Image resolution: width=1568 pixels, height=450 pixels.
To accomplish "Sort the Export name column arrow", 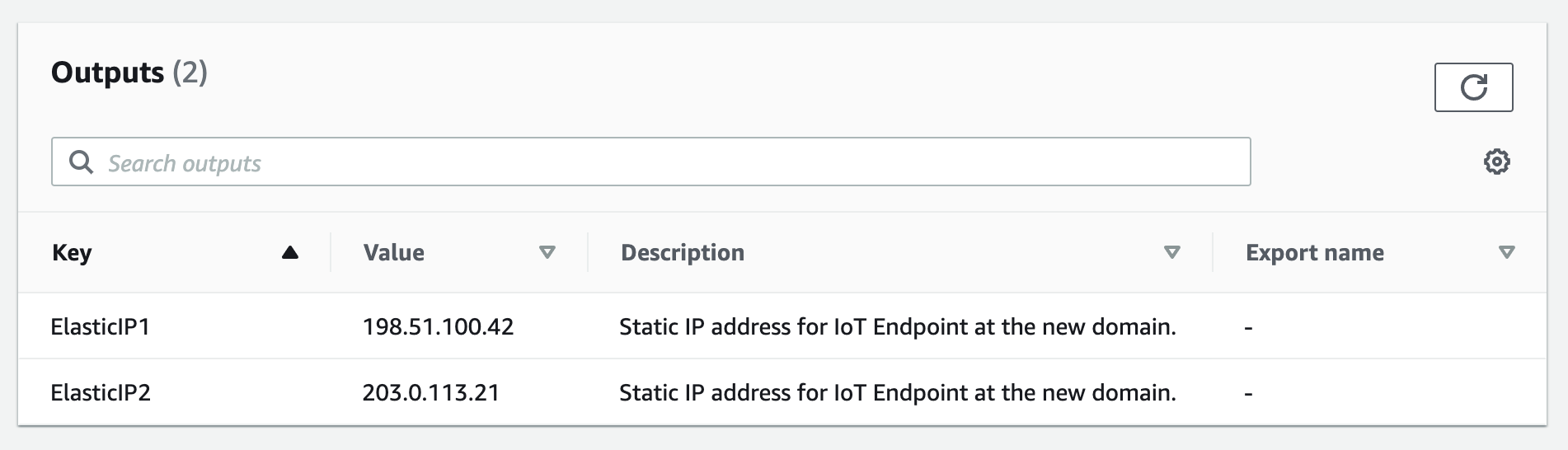I will click(1506, 253).
